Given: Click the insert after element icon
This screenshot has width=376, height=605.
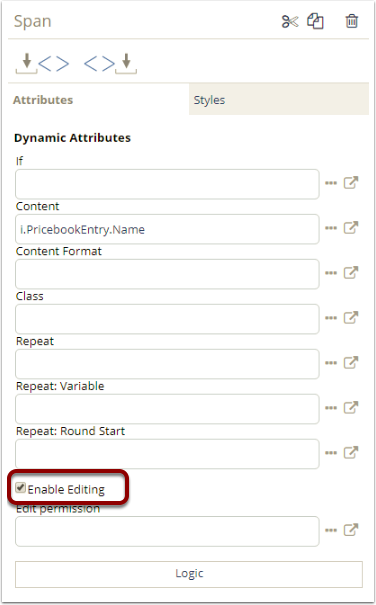Looking at the screenshot, I should tap(110, 63).
